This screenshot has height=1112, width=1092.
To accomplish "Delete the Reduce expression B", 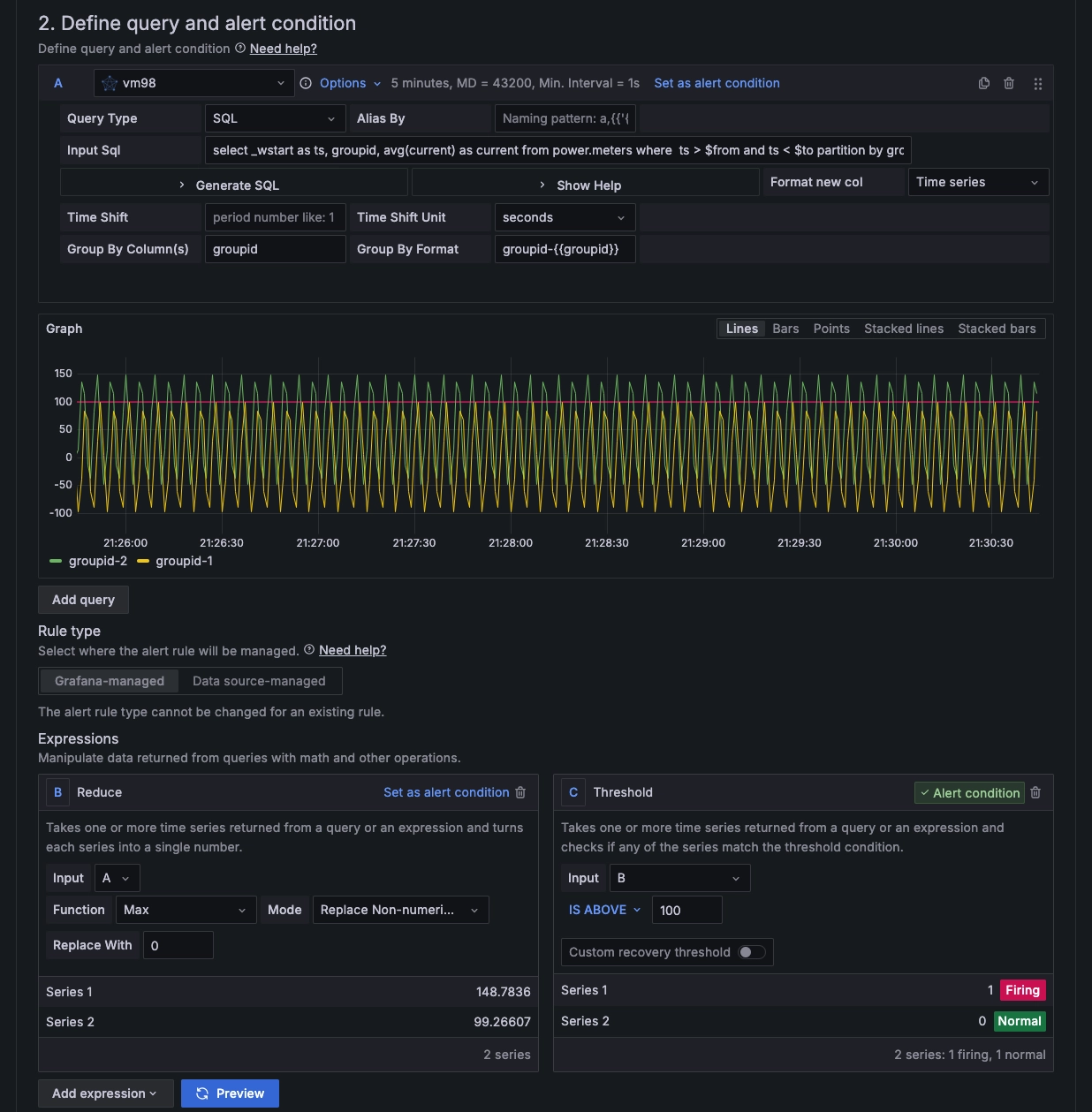I will pos(520,792).
